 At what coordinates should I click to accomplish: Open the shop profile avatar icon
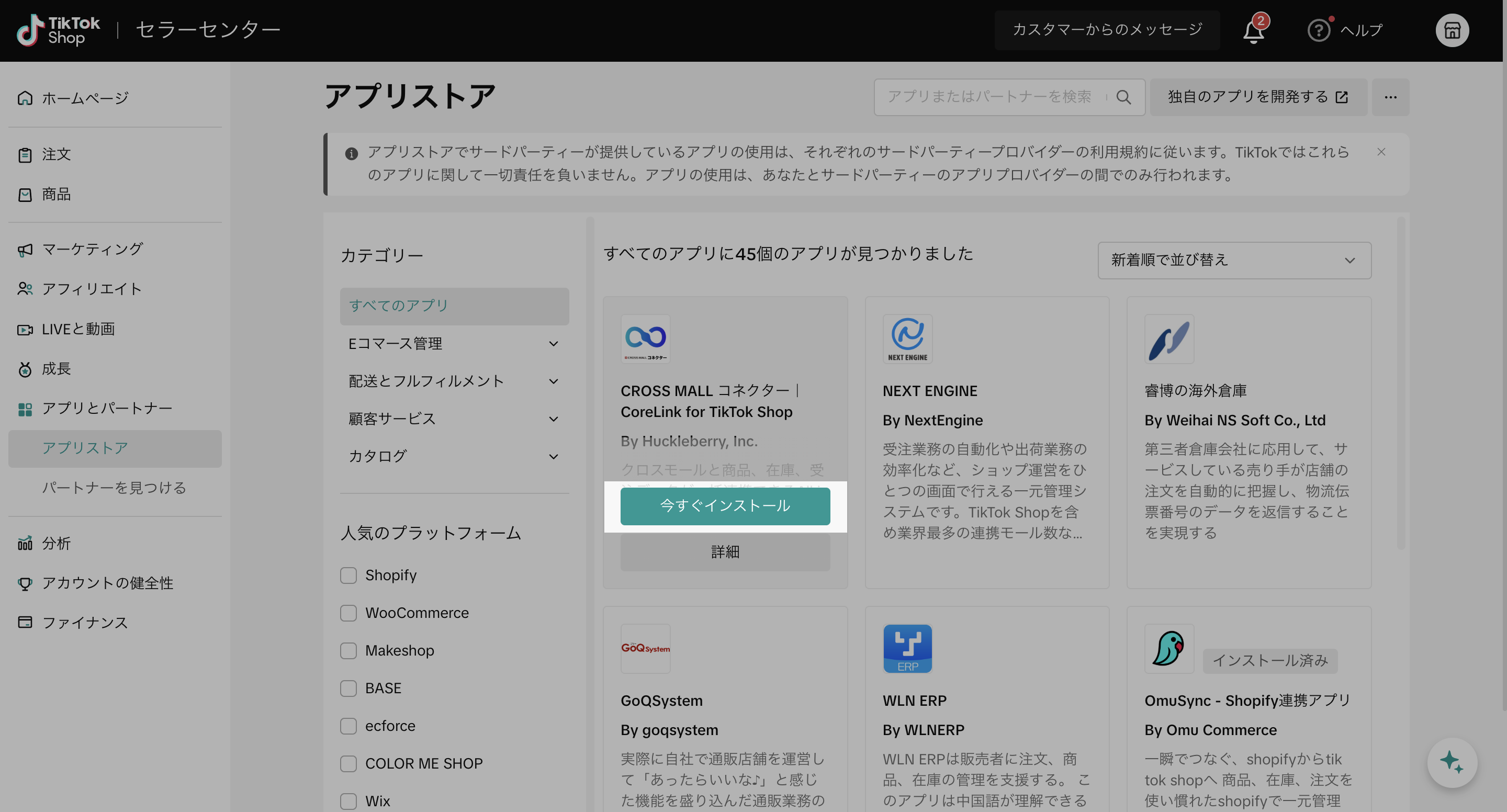pyautogui.click(x=1452, y=30)
